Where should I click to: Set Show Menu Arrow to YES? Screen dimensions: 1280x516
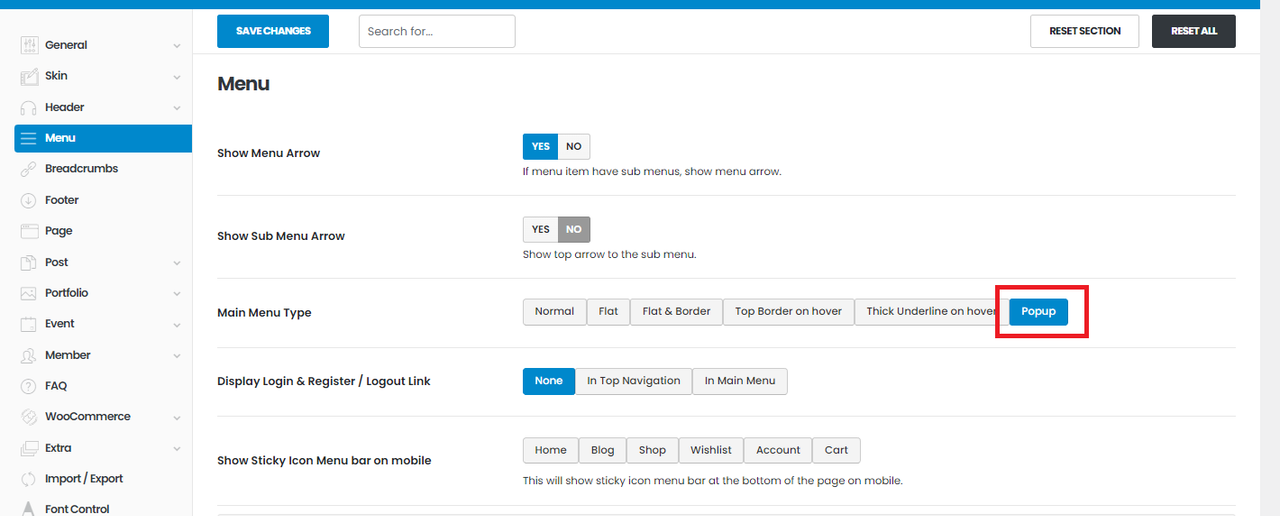click(x=540, y=147)
